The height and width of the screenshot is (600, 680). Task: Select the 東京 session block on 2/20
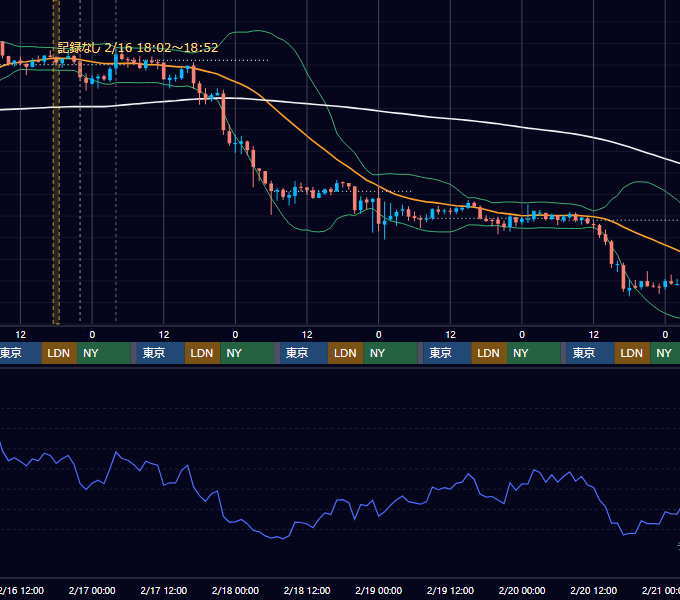(x=590, y=353)
